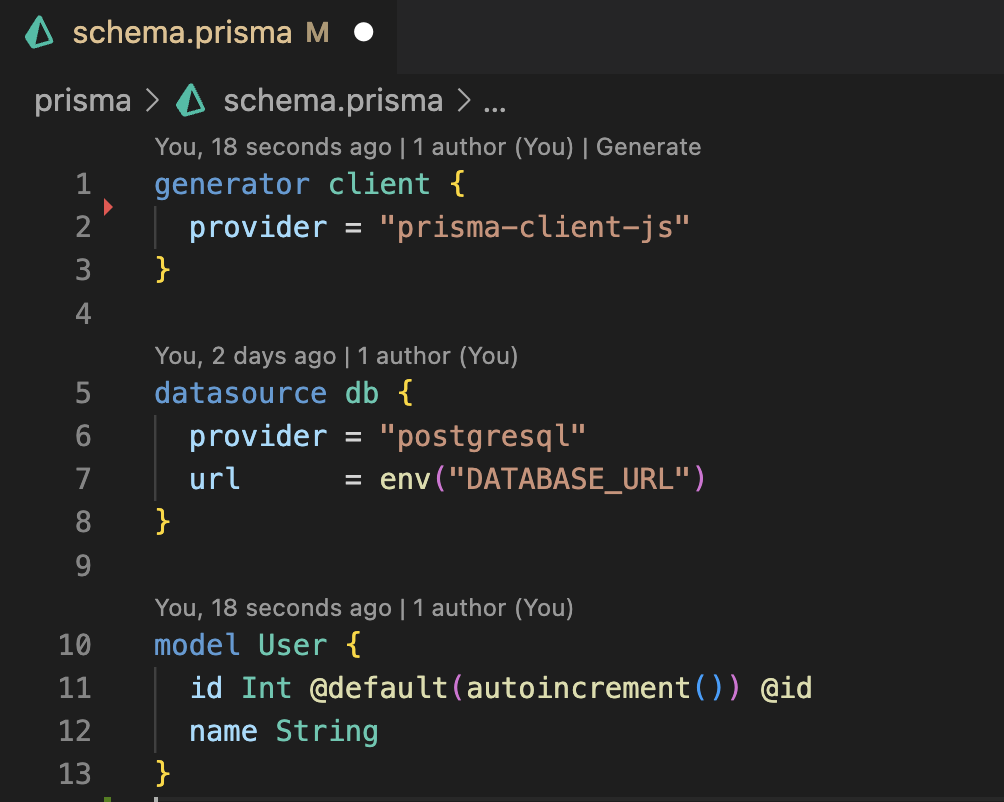The image size is (1004, 802).
Task: Click 'provider' on line 6
Action: [258, 438]
